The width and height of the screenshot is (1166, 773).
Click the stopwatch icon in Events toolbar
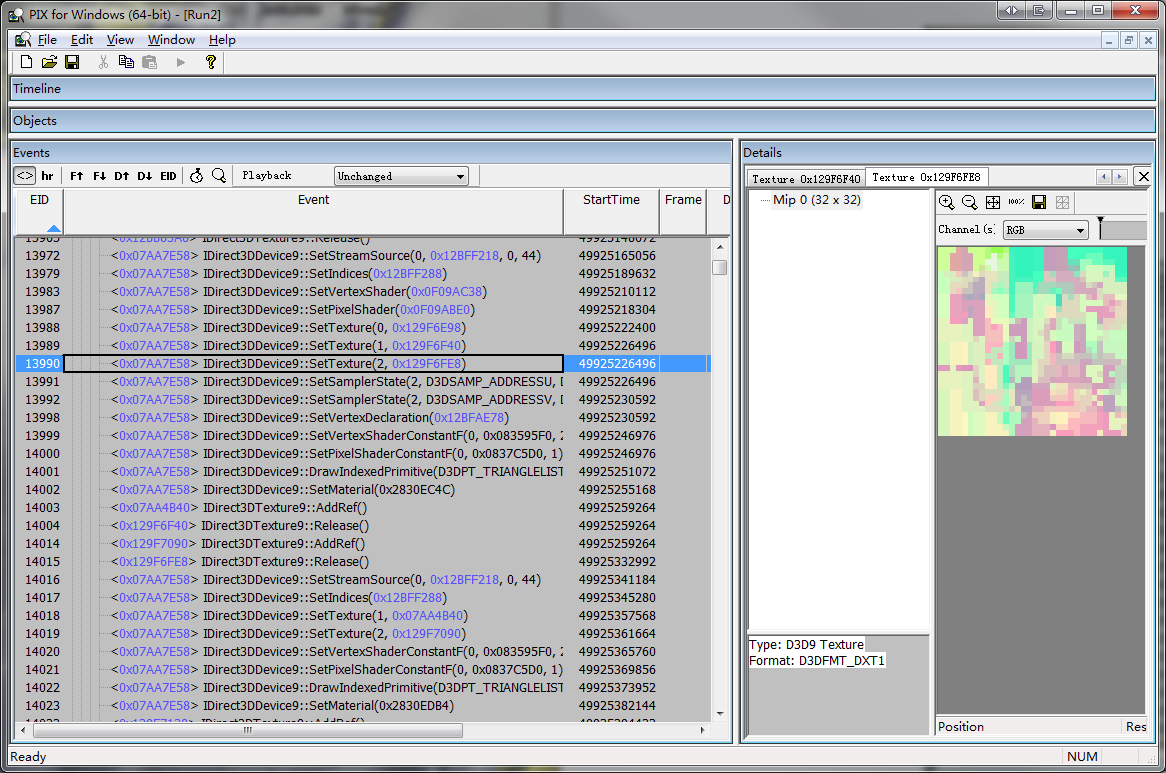[196, 176]
